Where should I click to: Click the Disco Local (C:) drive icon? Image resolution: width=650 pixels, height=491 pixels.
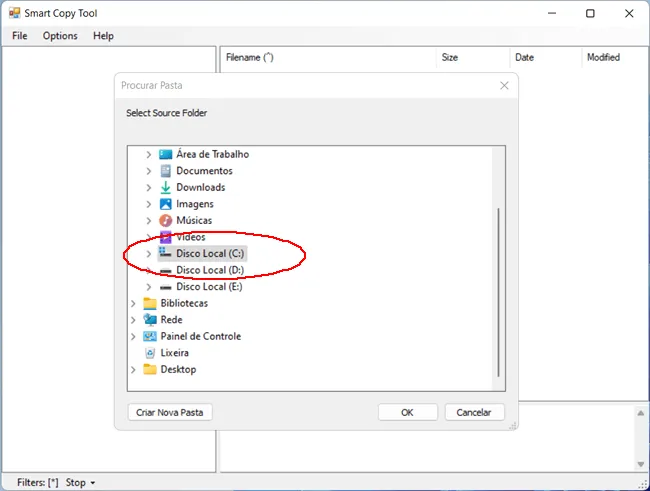pos(165,253)
